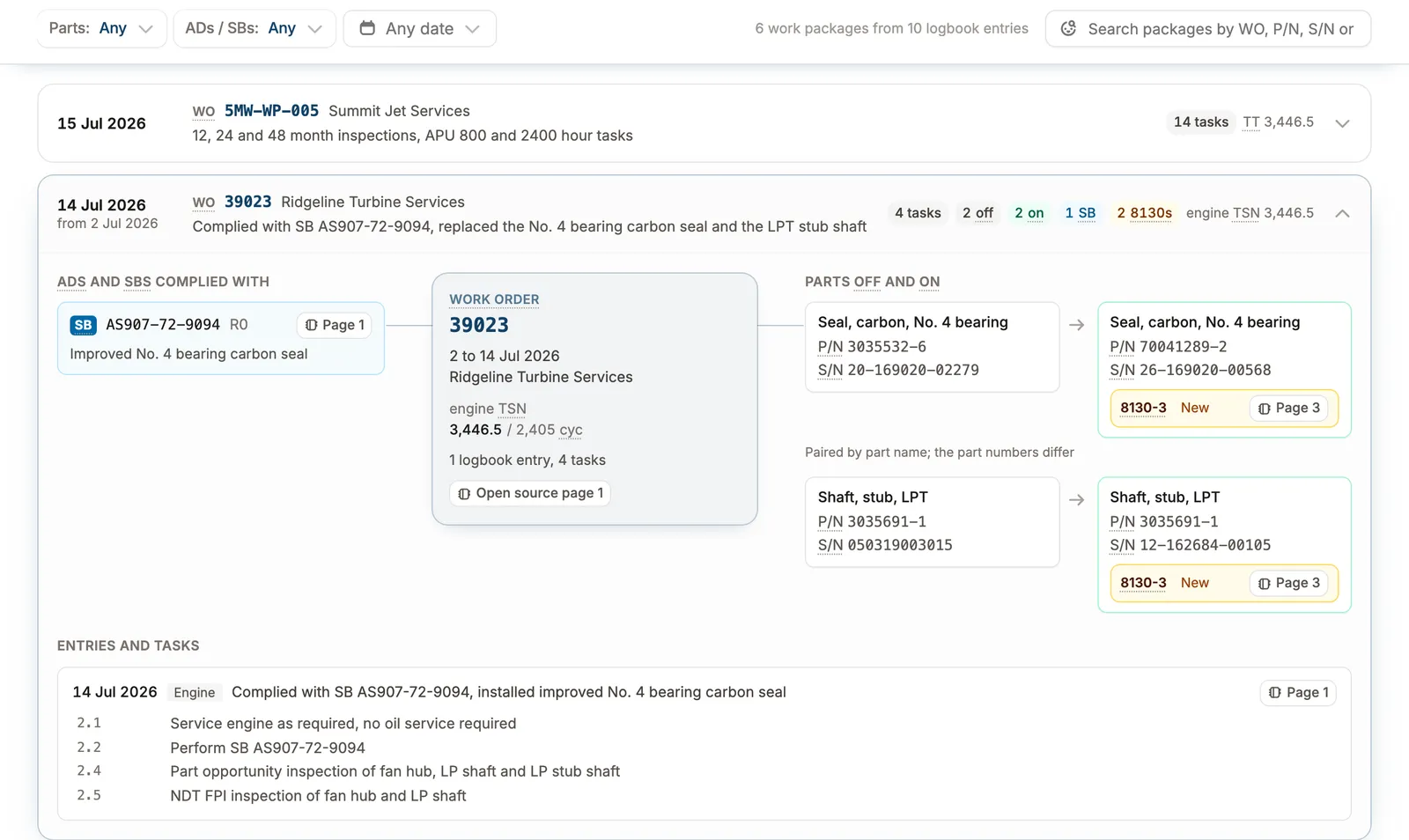1409x840 pixels.
Task: Click the page icon in the entry's Page 1 button
Action: pos(1274,693)
